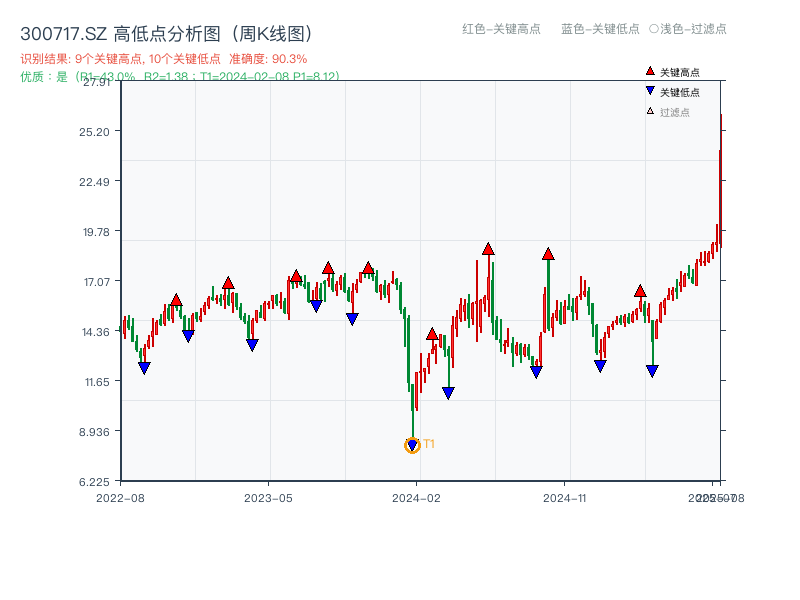Click the 2024-02 date axis label
This screenshot has height=600, width=800.
click(416, 498)
